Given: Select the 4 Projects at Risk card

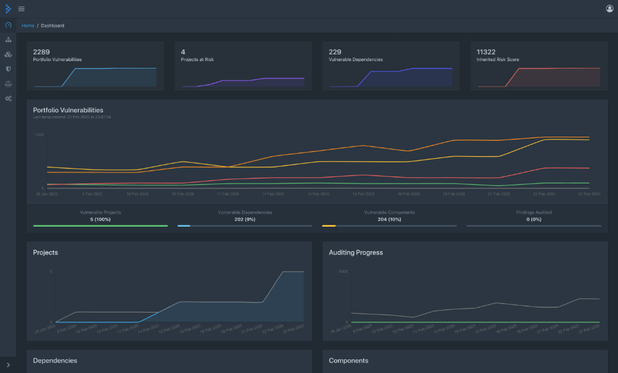Looking at the screenshot, I should tap(243, 66).
